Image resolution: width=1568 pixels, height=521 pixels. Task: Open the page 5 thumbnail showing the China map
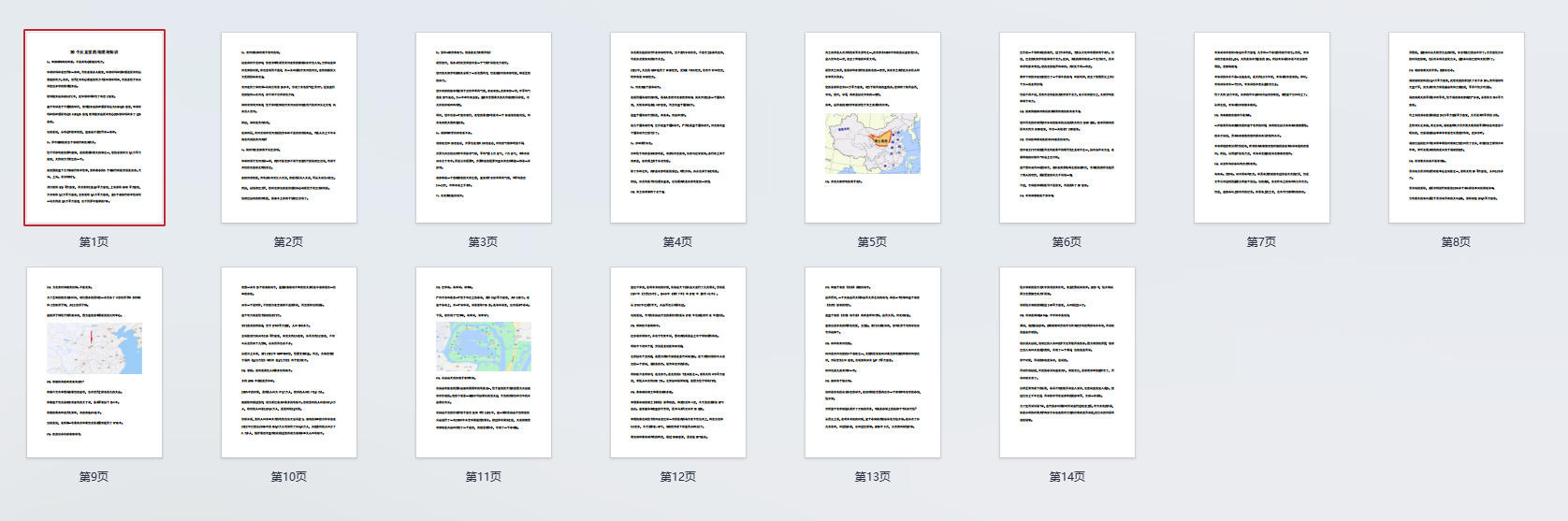point(873,128)
